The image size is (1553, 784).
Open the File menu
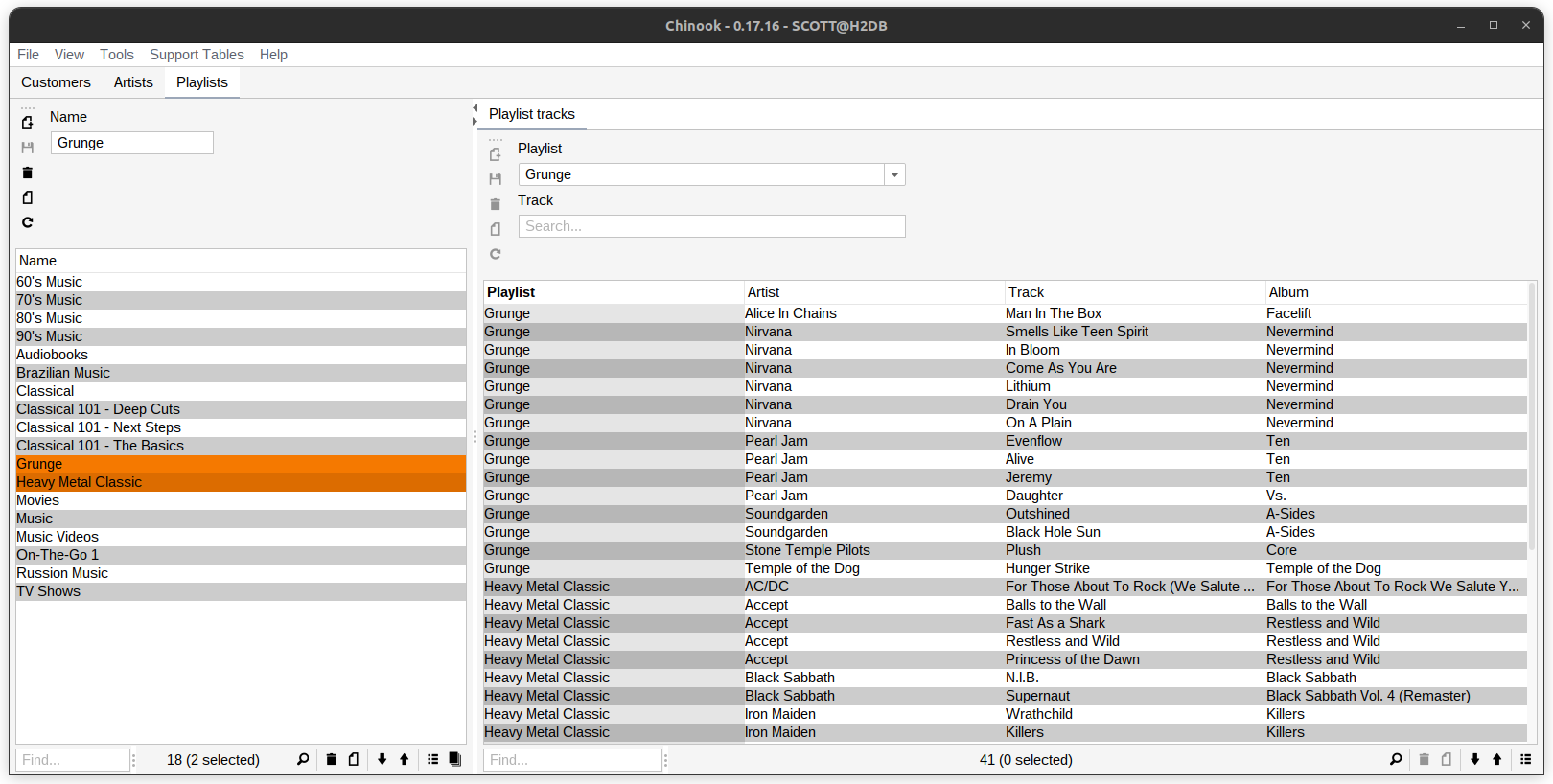click(28, 55)
